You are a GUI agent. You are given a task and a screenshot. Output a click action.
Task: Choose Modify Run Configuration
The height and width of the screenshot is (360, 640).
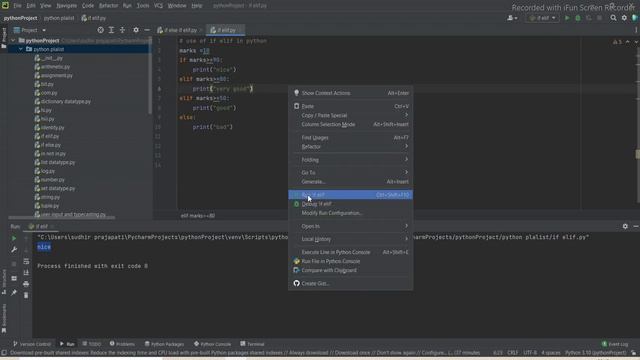[351, 213]
